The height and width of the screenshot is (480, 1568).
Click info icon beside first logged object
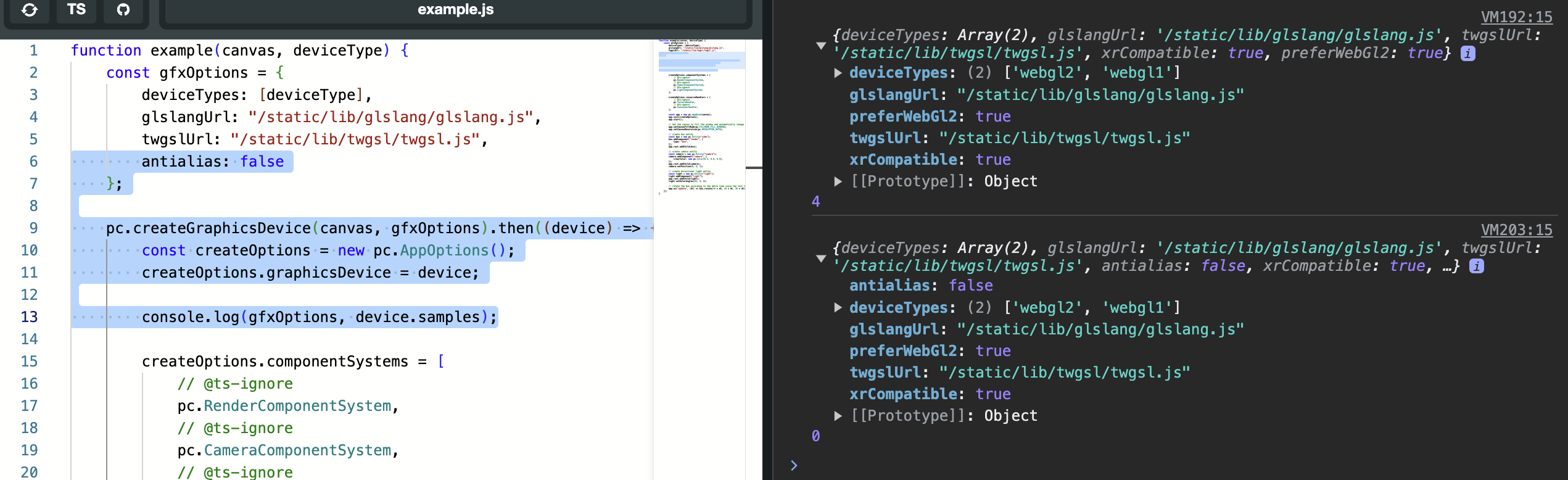pos(1467,54)
